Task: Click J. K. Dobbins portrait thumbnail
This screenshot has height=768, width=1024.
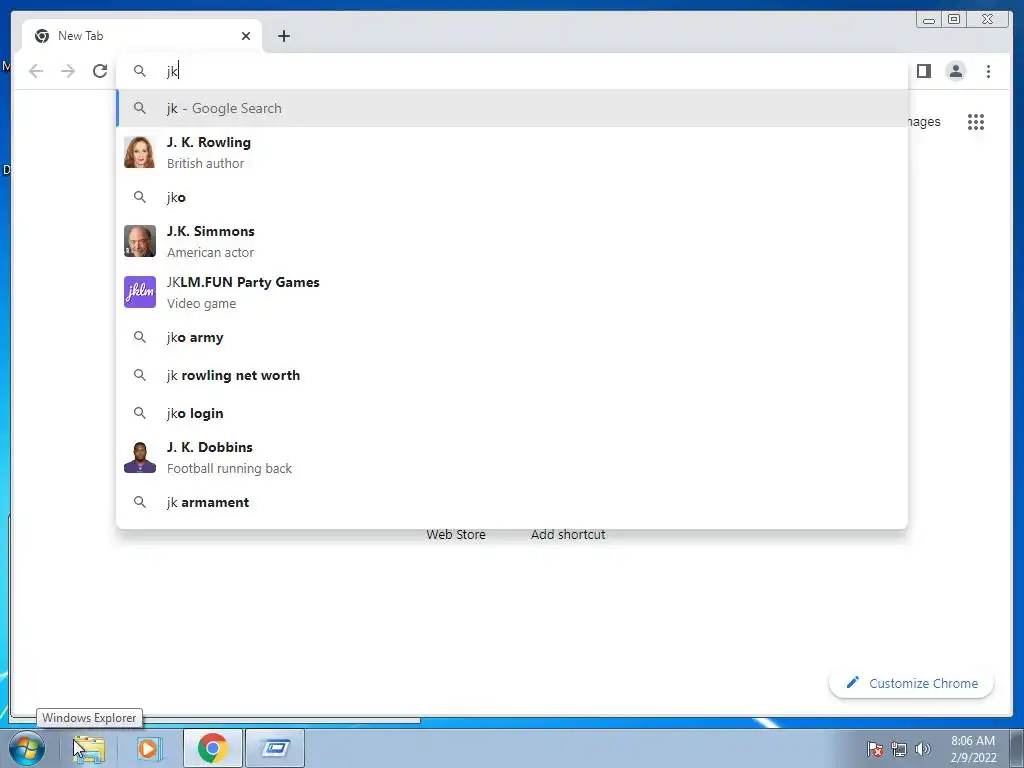Action: pos(140,457)
